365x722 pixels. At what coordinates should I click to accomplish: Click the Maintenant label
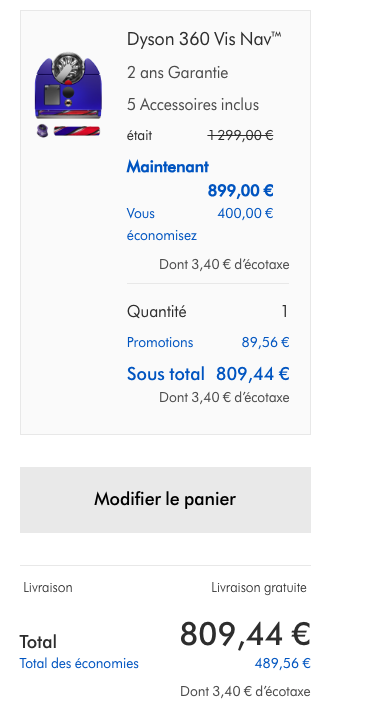(x=168, y=167)
